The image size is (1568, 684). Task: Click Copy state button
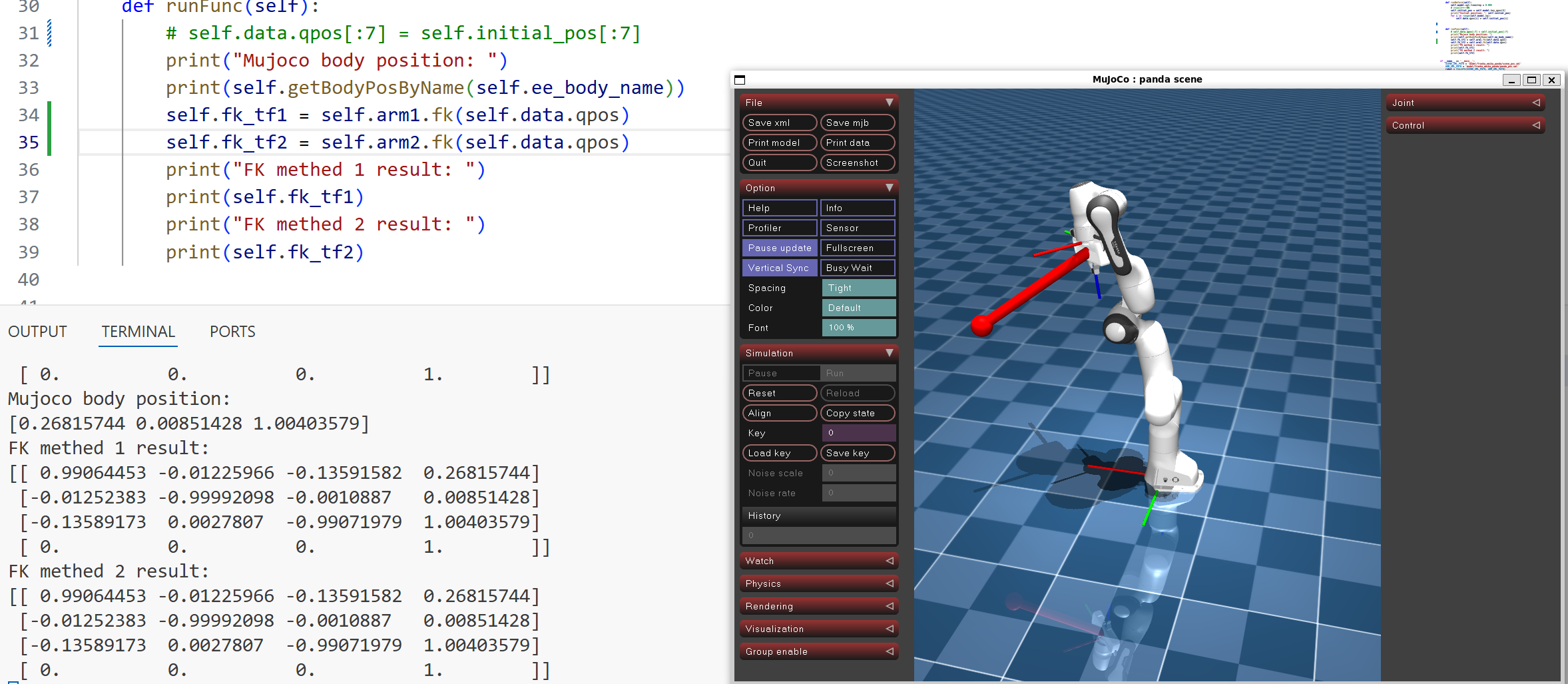(858, 413)
